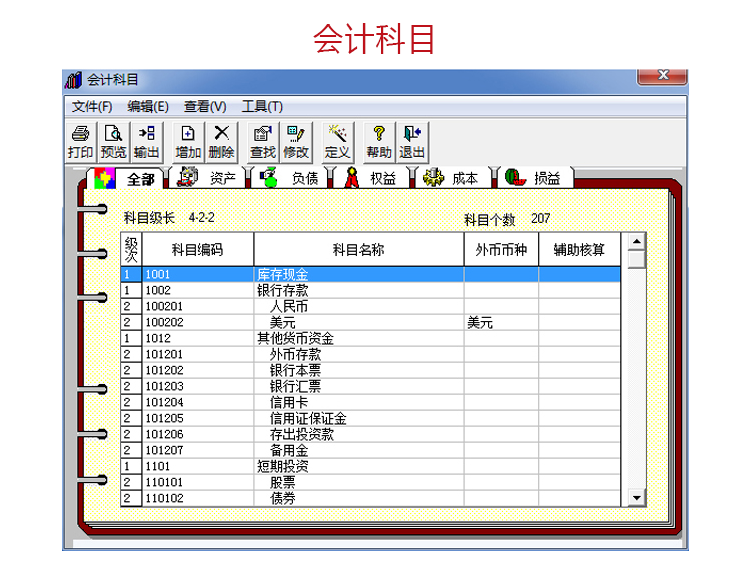Open the 工具(T) menu
750x578 pixels.
click(262, 106)
